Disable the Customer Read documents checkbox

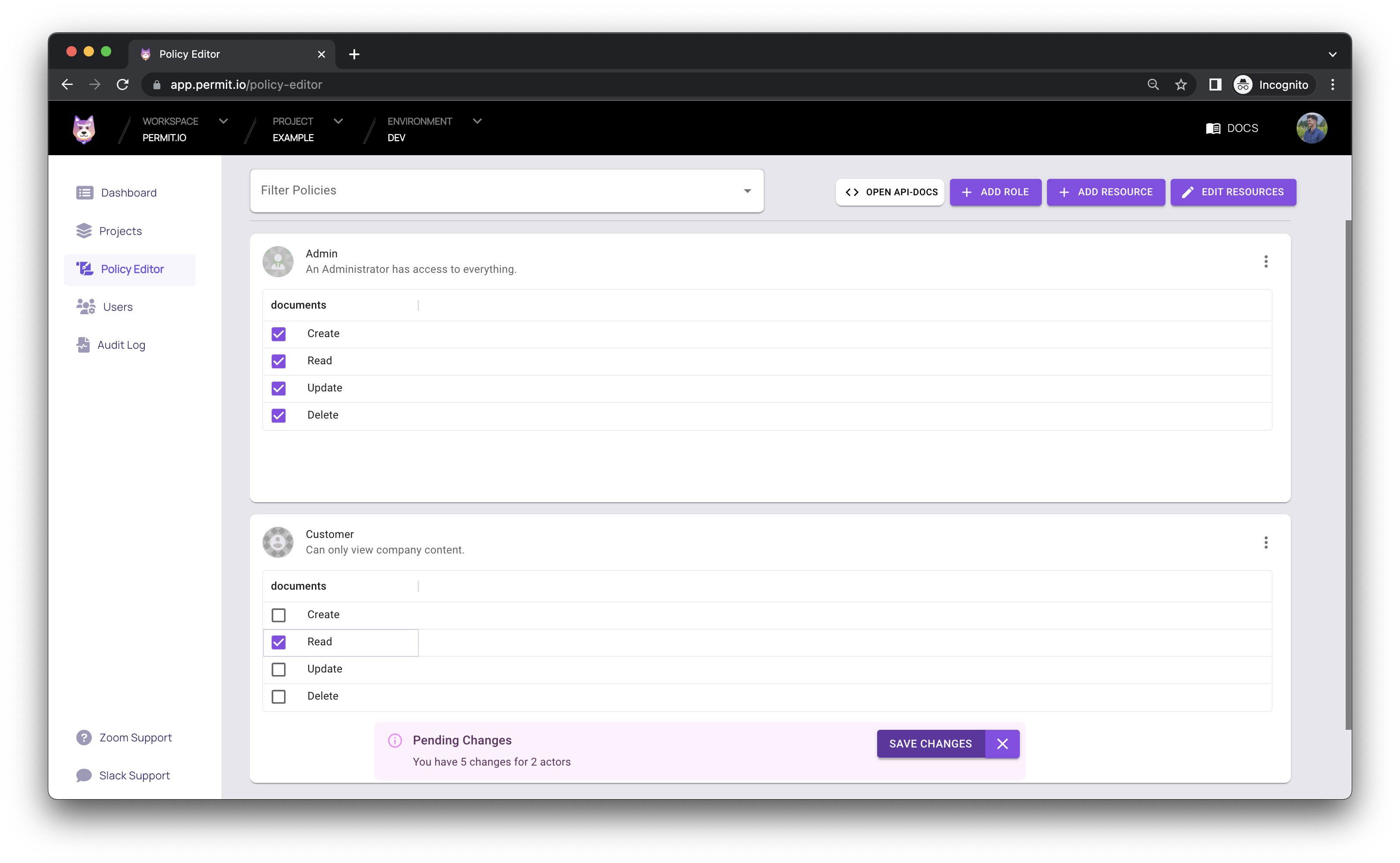pos(278,641)
